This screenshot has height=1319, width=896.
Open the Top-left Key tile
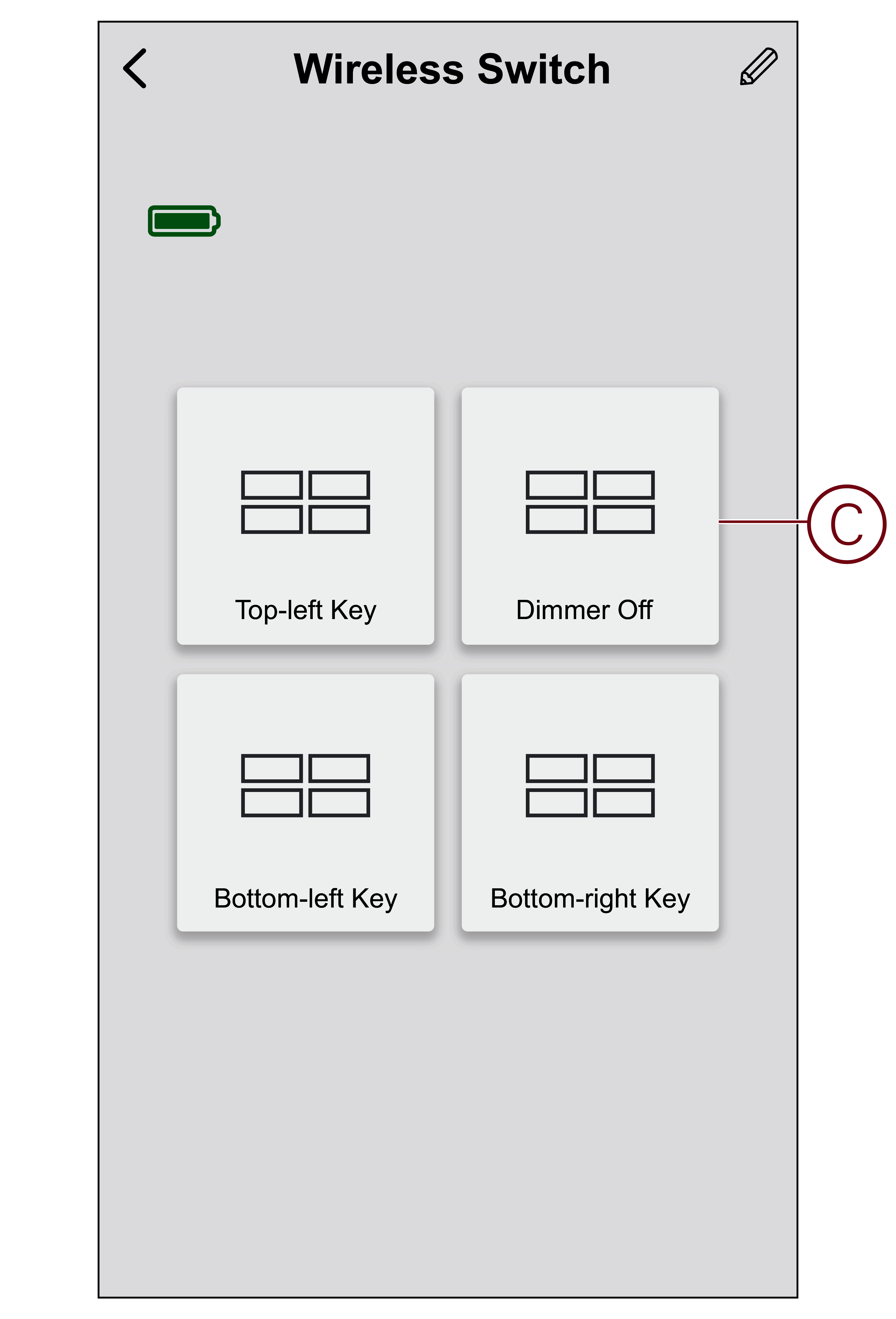click(305, 516)
